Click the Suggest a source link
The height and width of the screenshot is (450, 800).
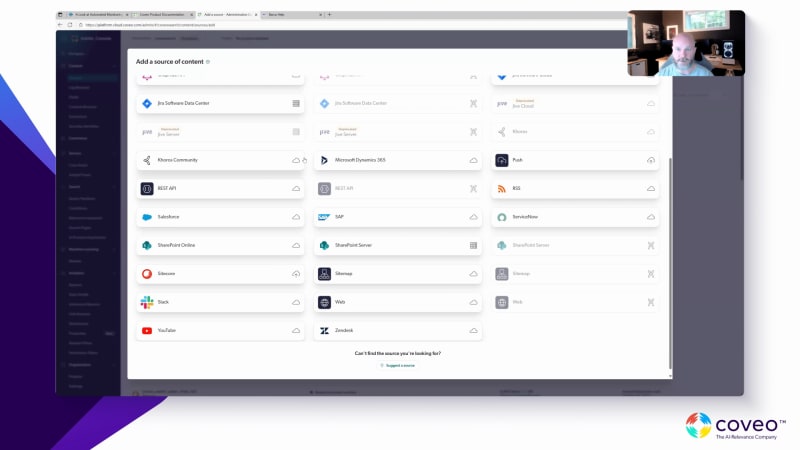(398, 366)
